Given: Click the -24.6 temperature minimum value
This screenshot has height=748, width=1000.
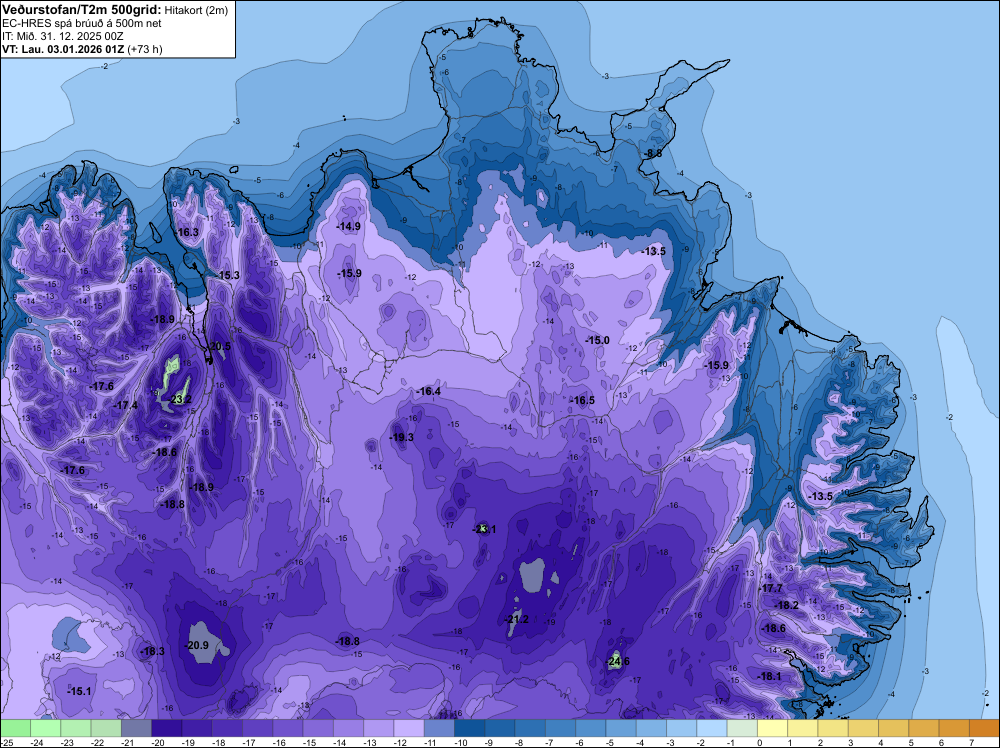Looking at the screenshot, I should (617, 662).
